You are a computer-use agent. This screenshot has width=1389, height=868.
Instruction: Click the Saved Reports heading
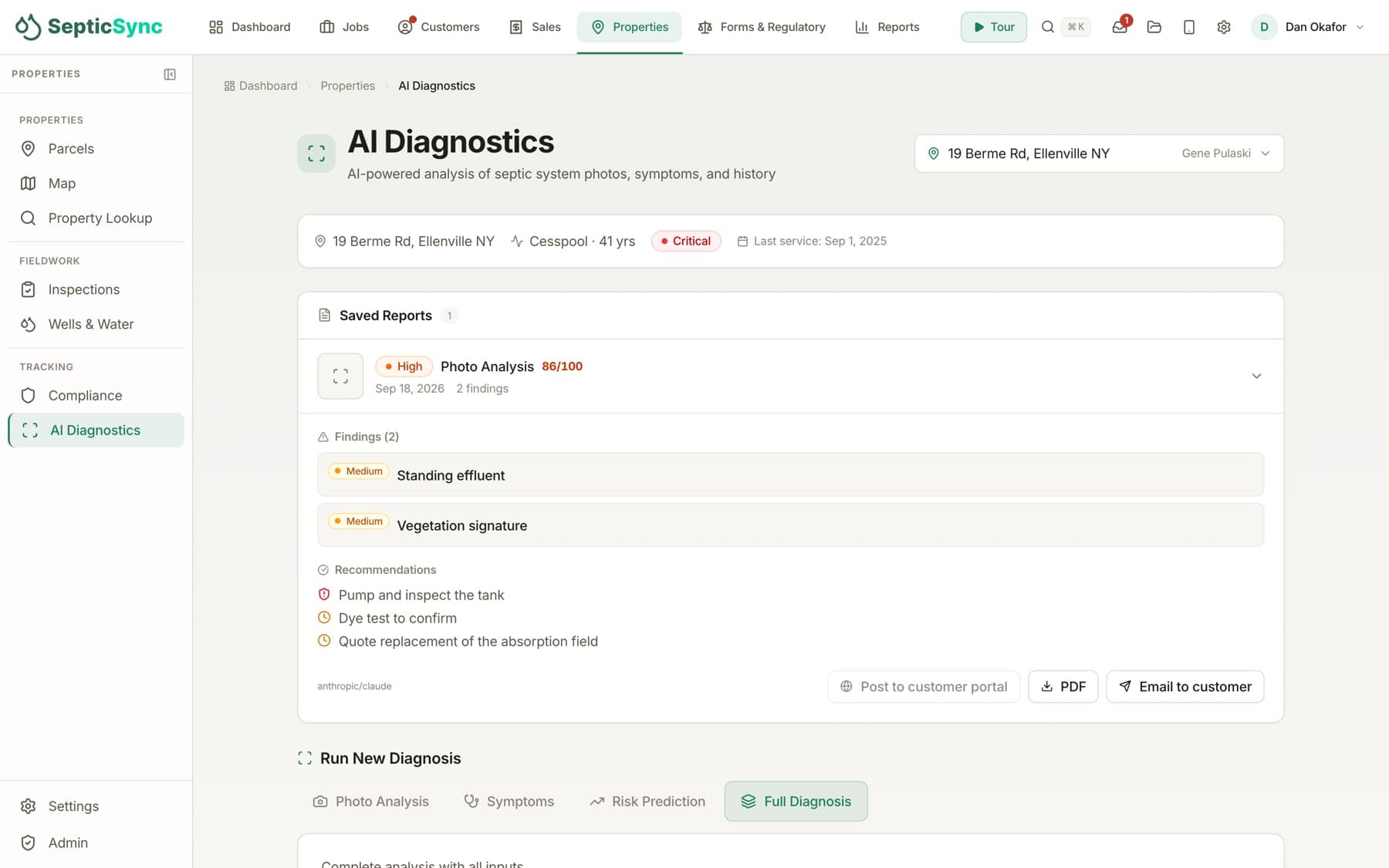[x=386, y=316]
